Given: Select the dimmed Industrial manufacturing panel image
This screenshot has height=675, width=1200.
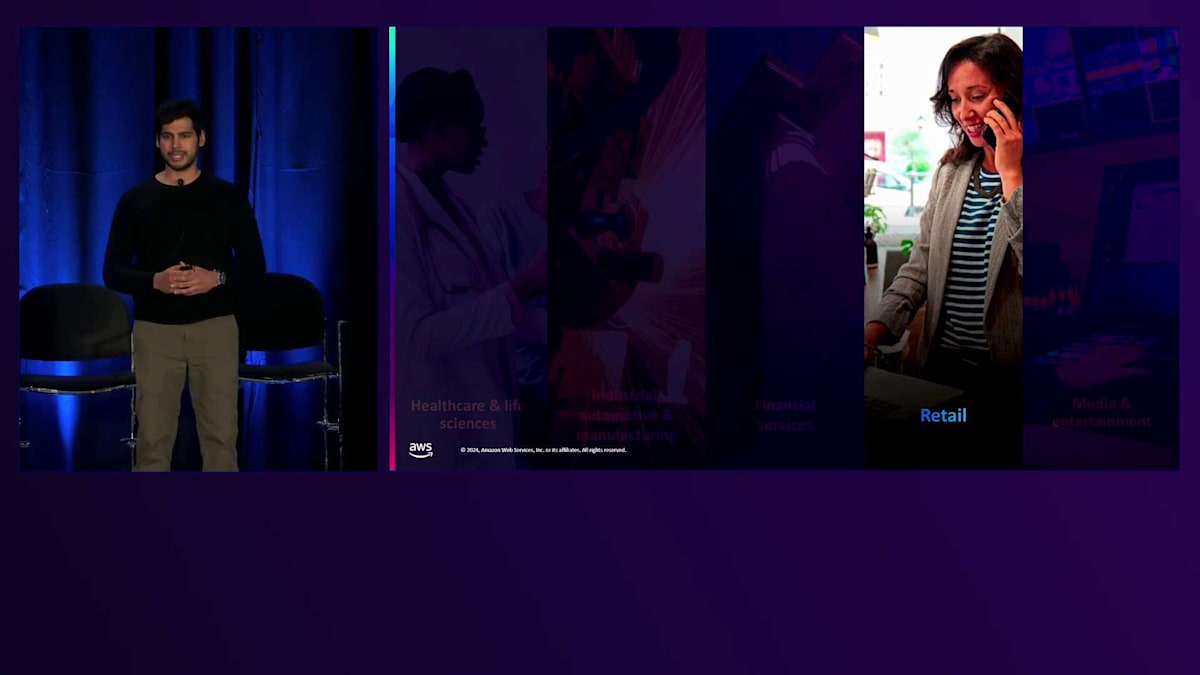Looking at the screenshot, I should [x=626, y=248].
